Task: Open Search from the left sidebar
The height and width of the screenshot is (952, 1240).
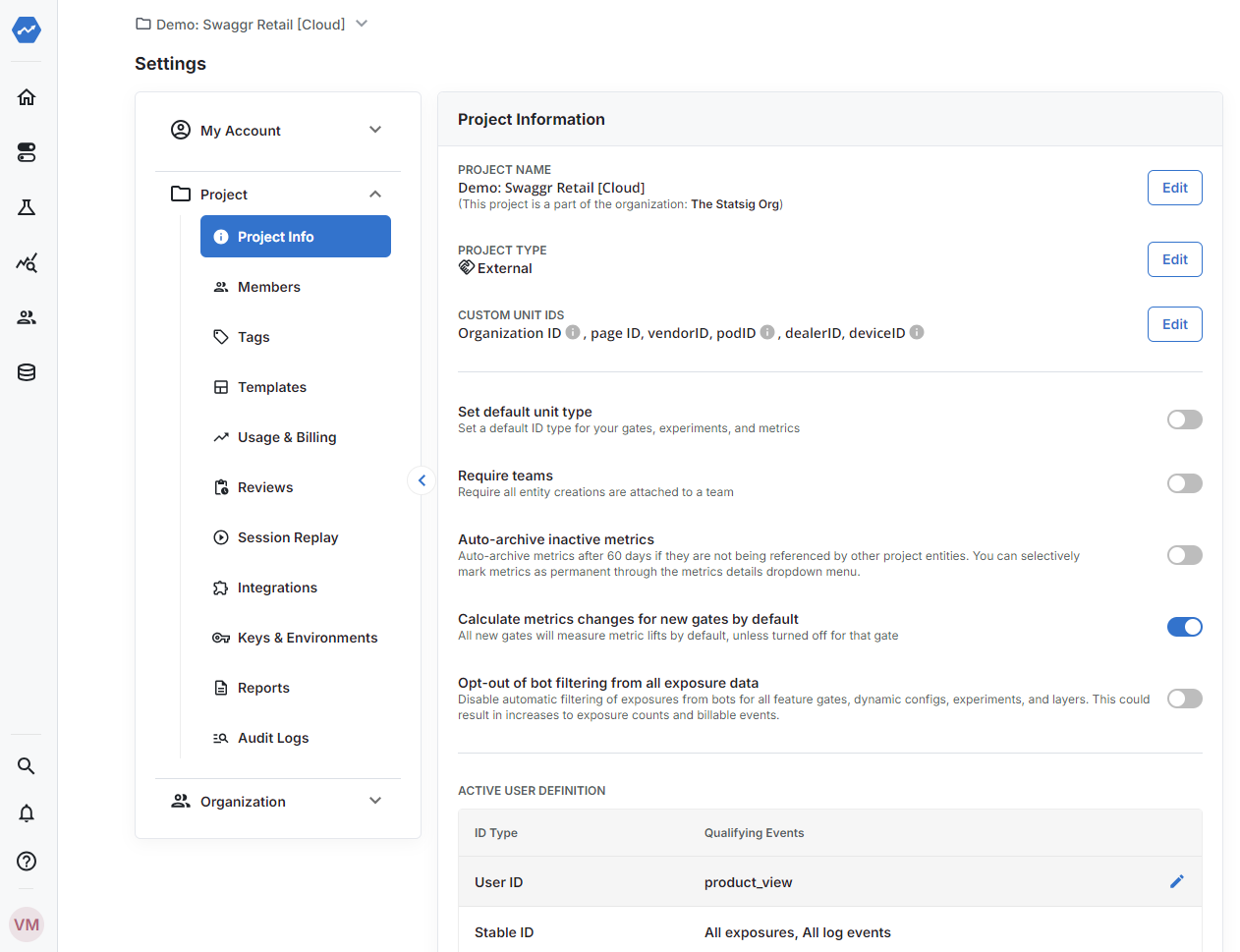Action: 26,765
